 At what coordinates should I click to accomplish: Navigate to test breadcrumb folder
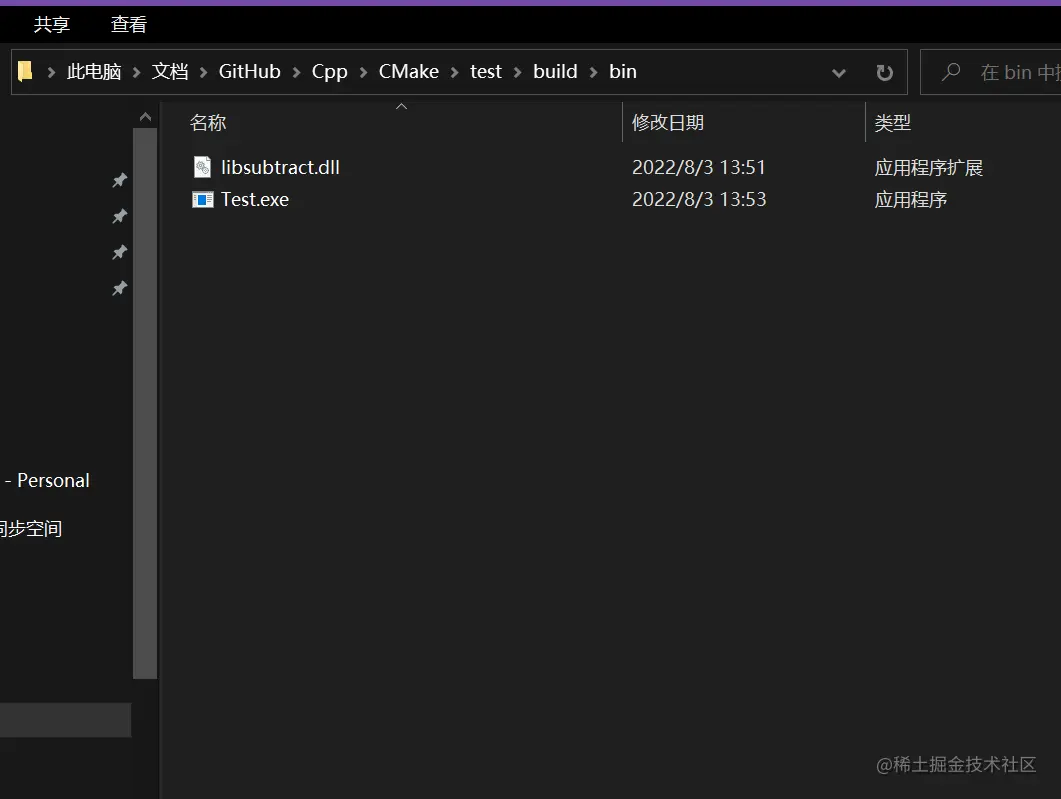[486, 72]
